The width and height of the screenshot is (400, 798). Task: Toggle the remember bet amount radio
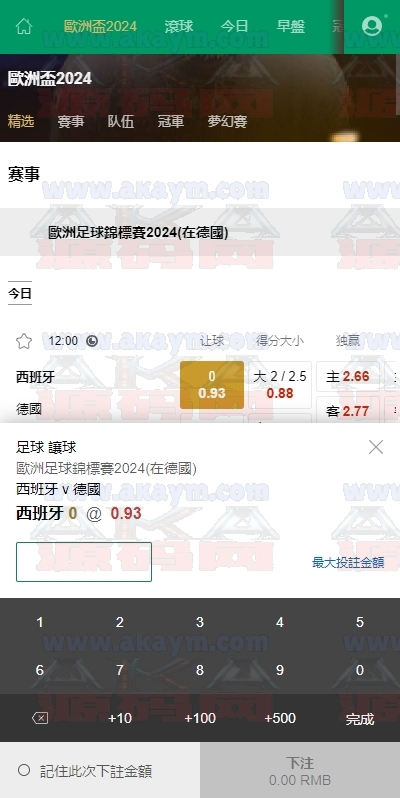coord(24,771)
